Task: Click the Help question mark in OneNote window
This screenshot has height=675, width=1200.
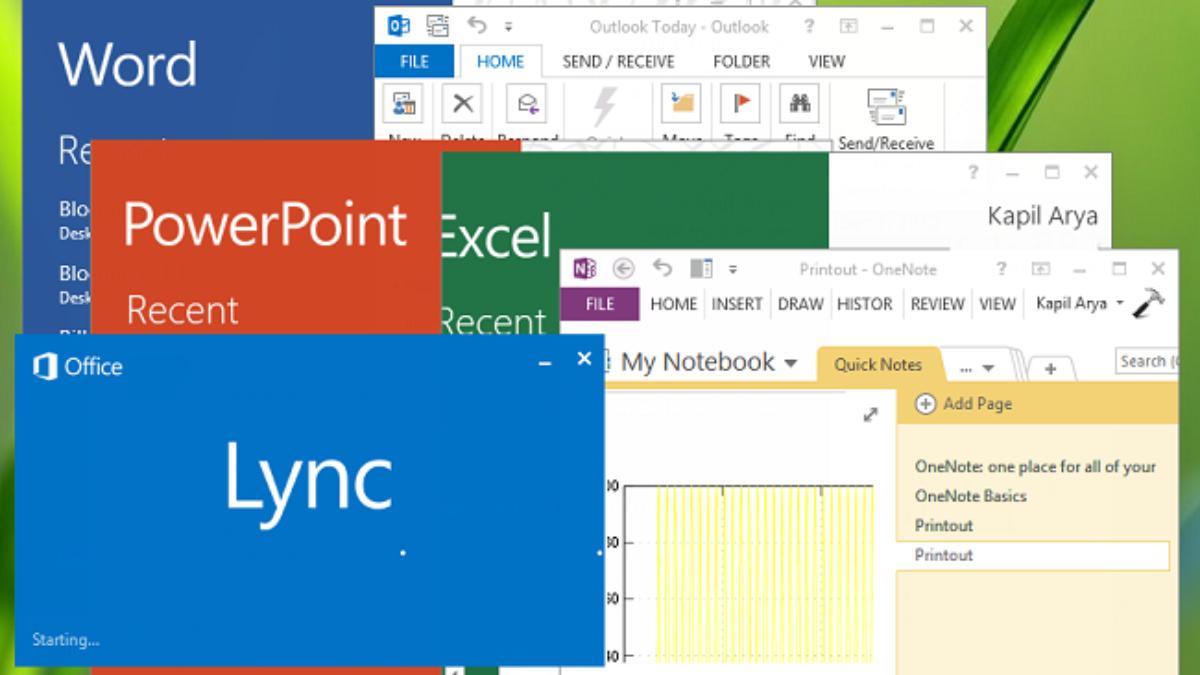Action: 1002,268
